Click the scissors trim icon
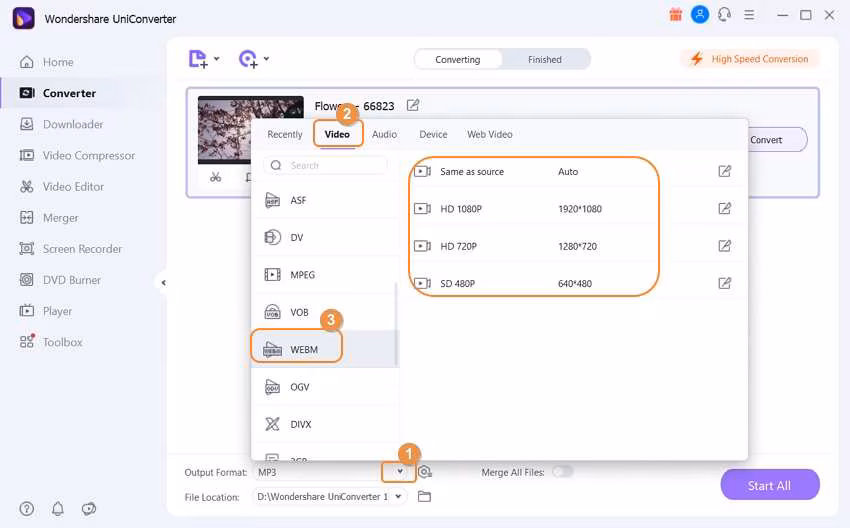 (x=216, y=177)
